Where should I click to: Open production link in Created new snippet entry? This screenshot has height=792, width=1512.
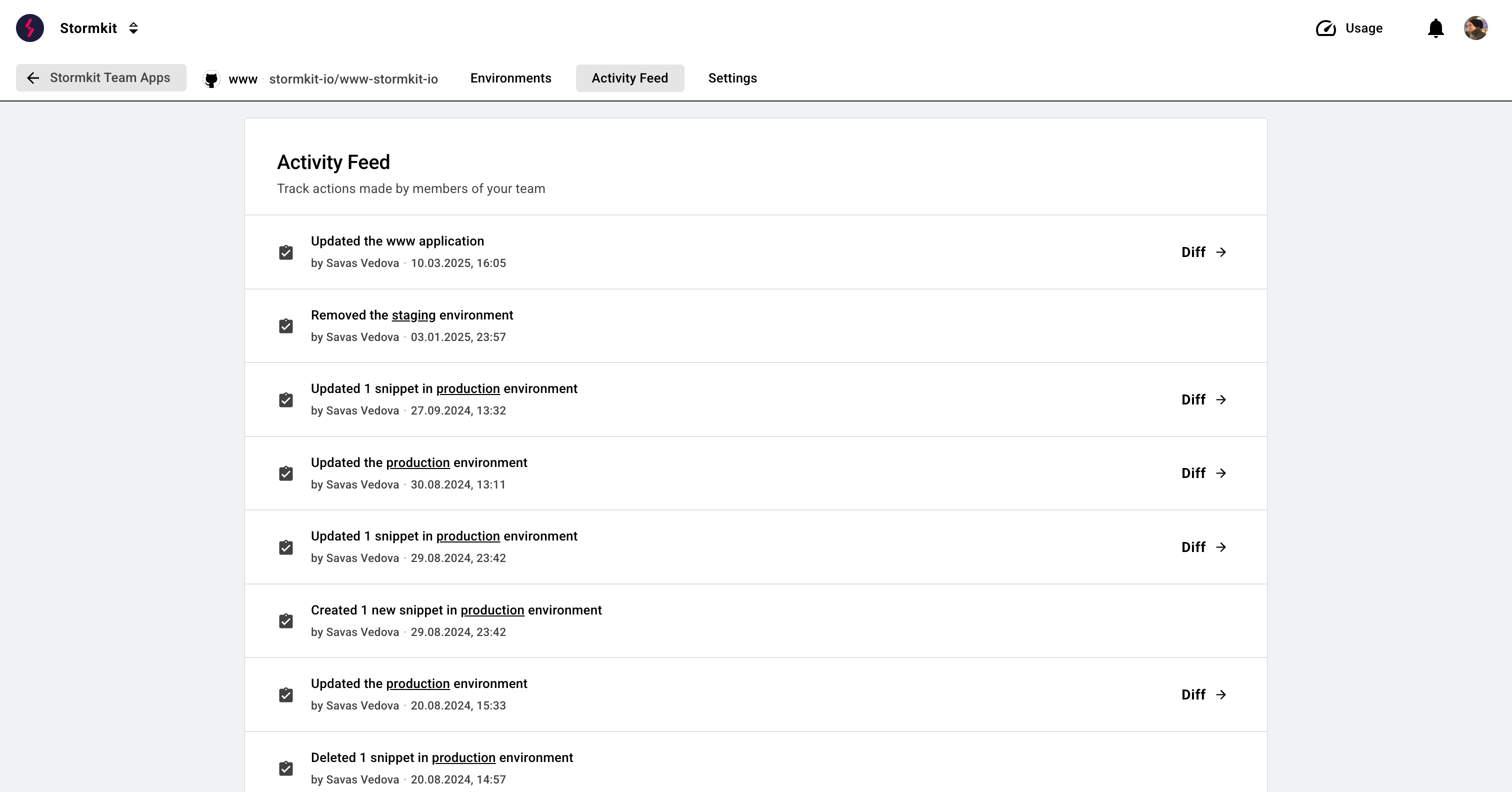(492, 610)
